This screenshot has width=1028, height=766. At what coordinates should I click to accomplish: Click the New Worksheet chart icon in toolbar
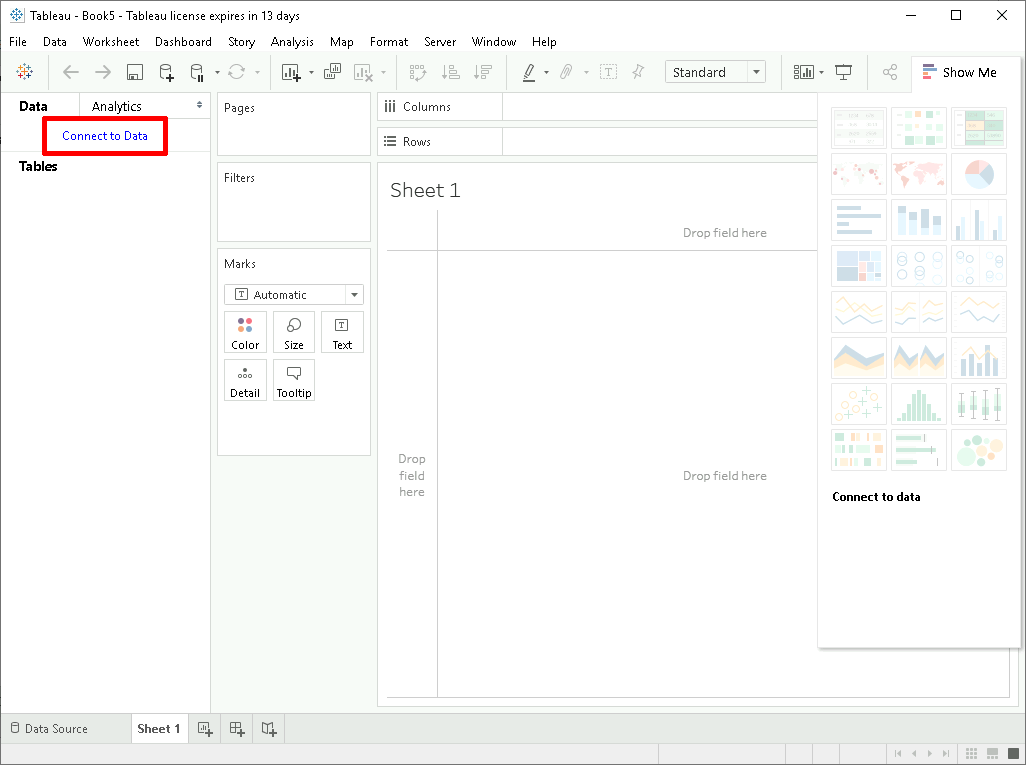point(290,72)
